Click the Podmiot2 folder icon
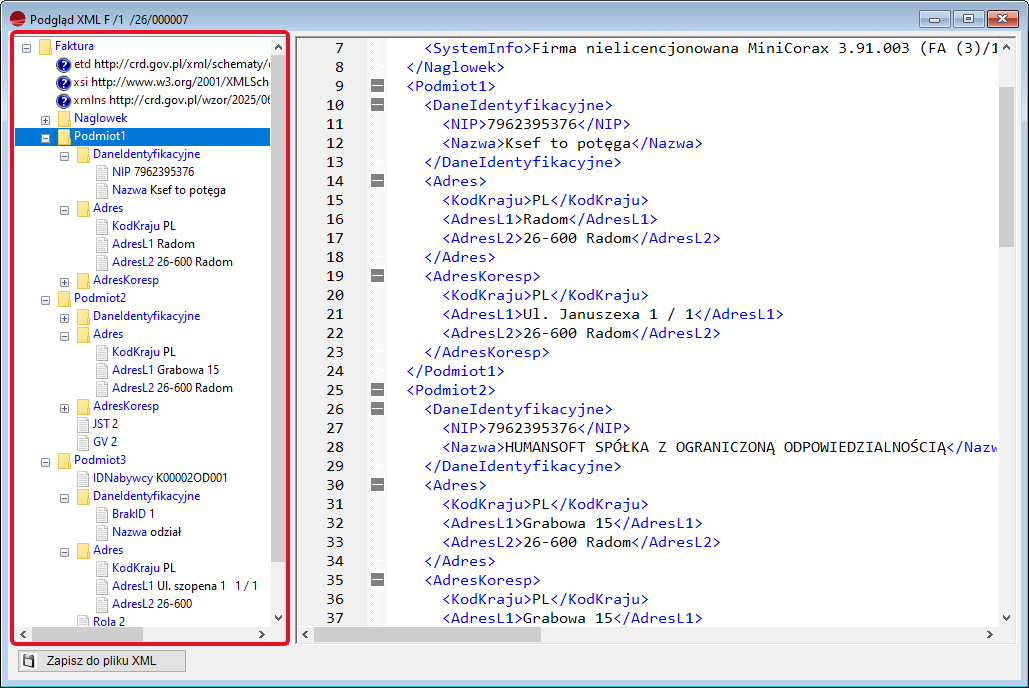1029x688 pixels. (x=64, y=298)
